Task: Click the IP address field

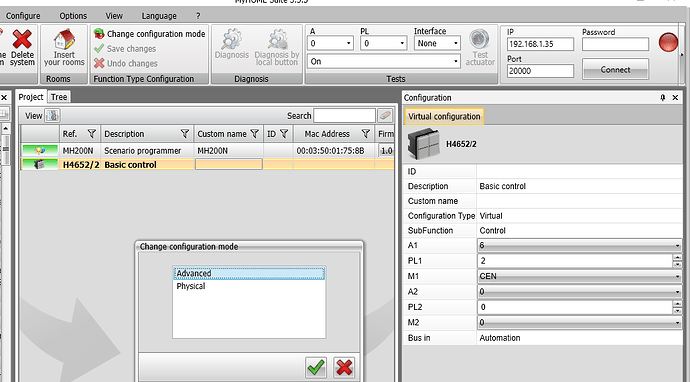Action: point(540,44)
